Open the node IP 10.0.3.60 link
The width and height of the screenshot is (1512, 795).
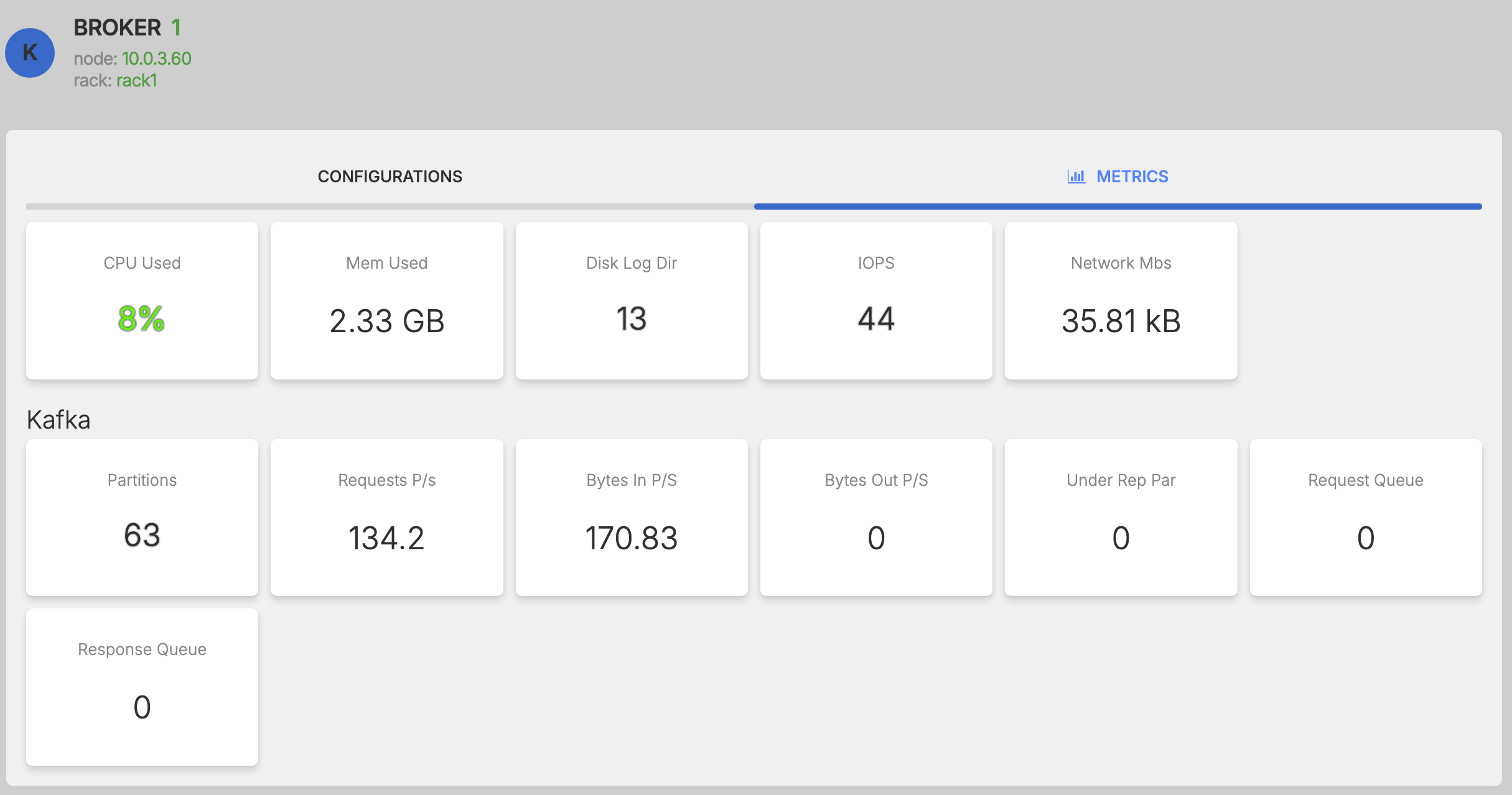coord(156,58)
